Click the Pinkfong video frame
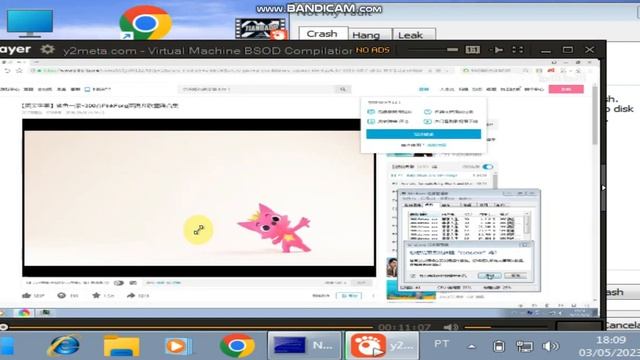This screenshot has height=360, width=640. coord(199,198)
